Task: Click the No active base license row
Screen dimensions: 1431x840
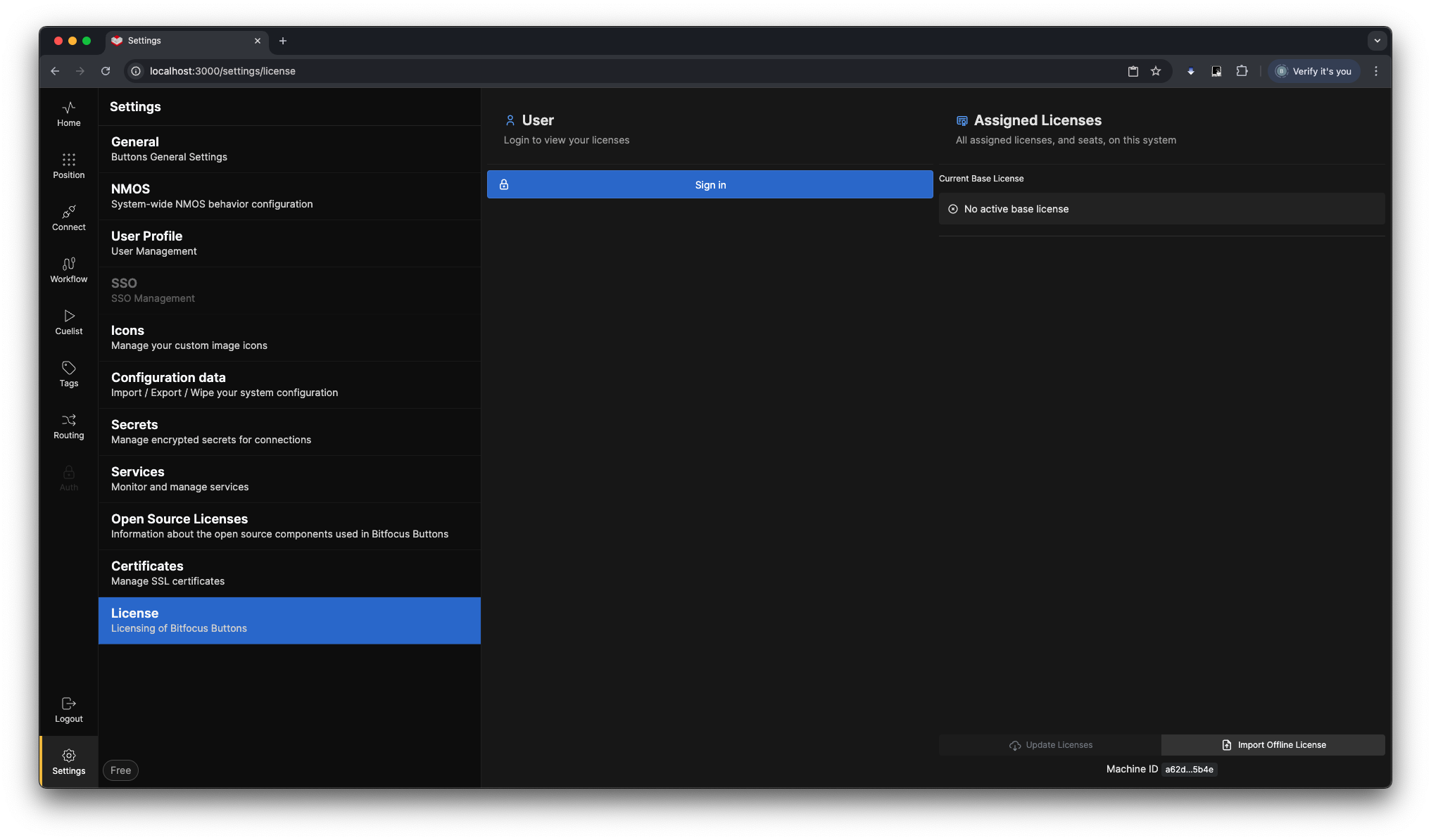Action: 1161,209
